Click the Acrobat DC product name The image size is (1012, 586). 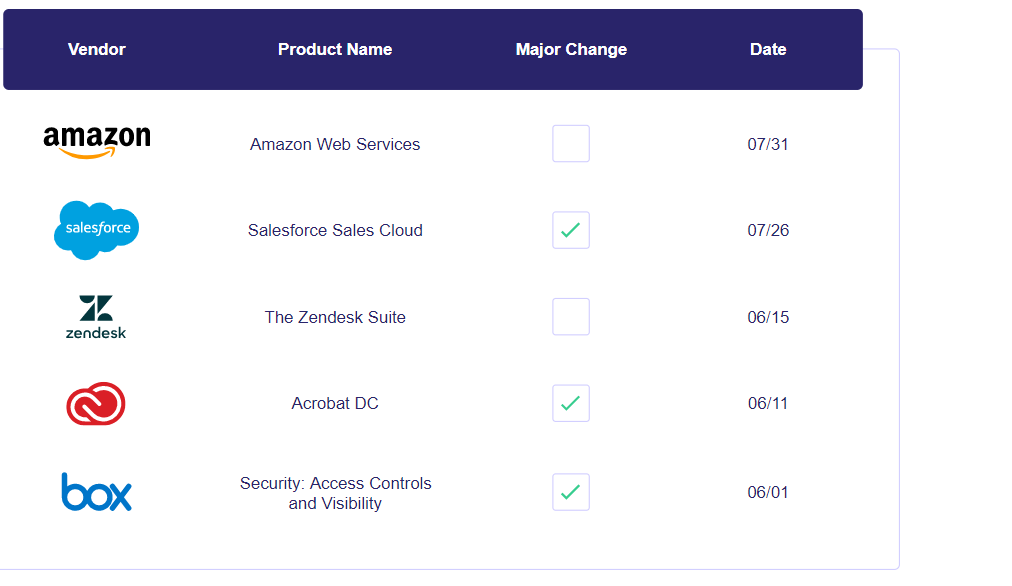tap(335, 403)
